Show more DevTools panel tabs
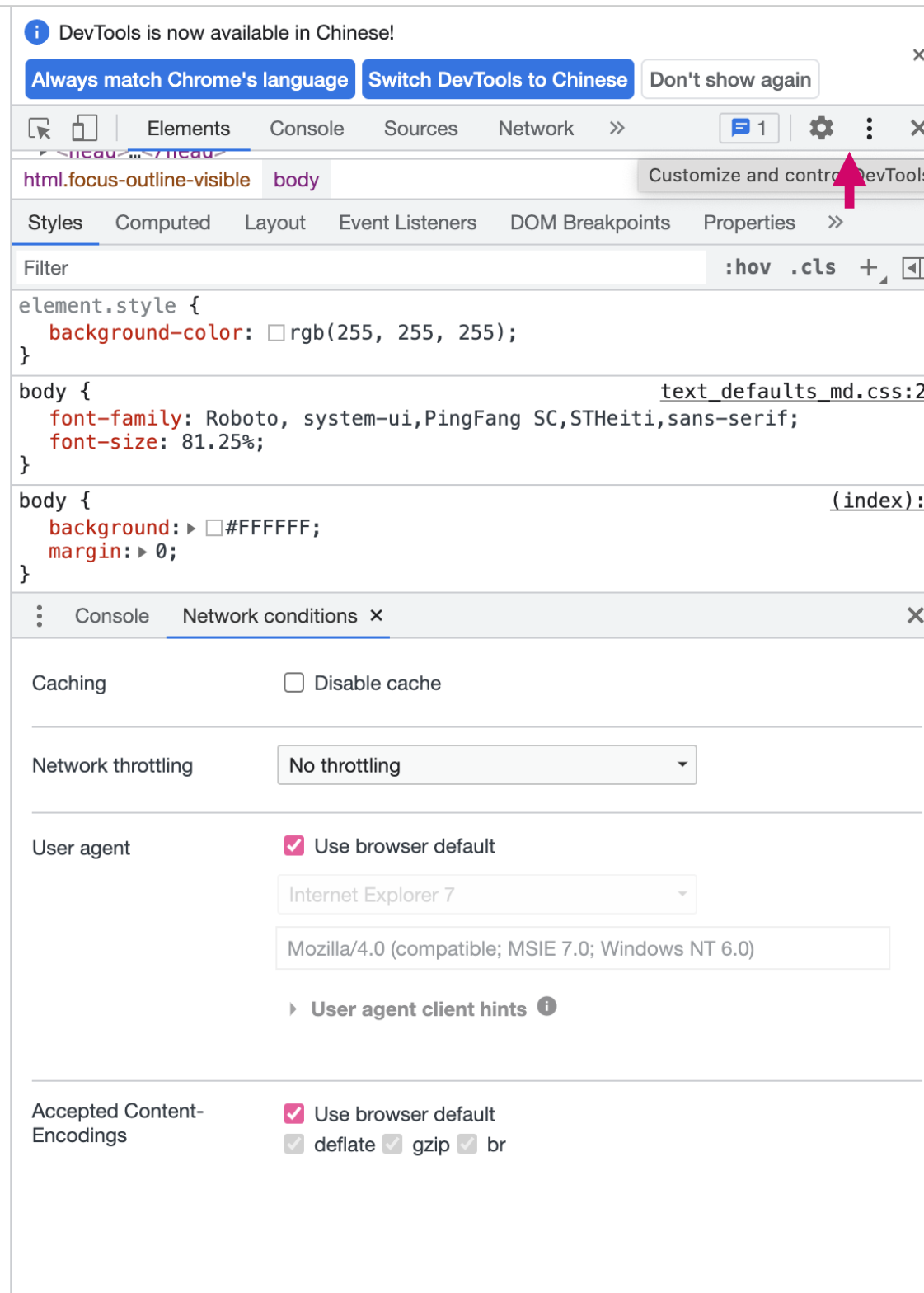The width and height of the screenshot is (924, 1293). (x=617, y=128)
